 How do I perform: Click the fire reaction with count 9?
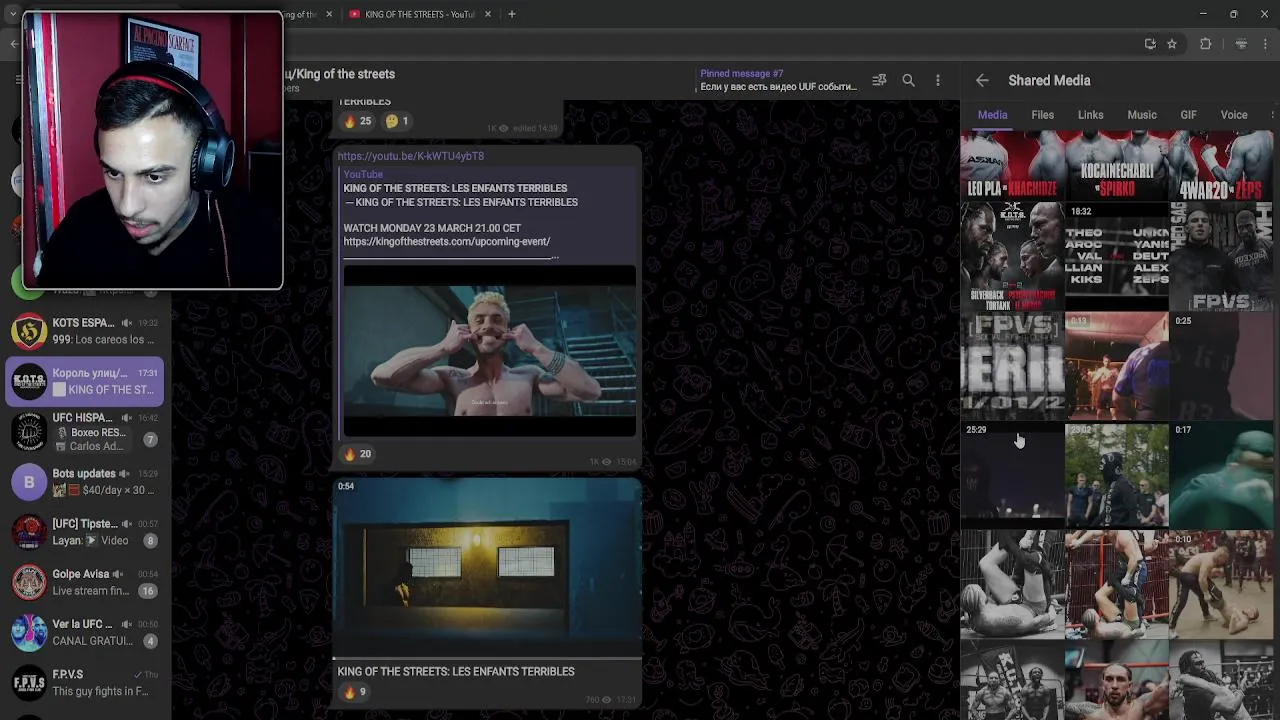tap(355, 692)
